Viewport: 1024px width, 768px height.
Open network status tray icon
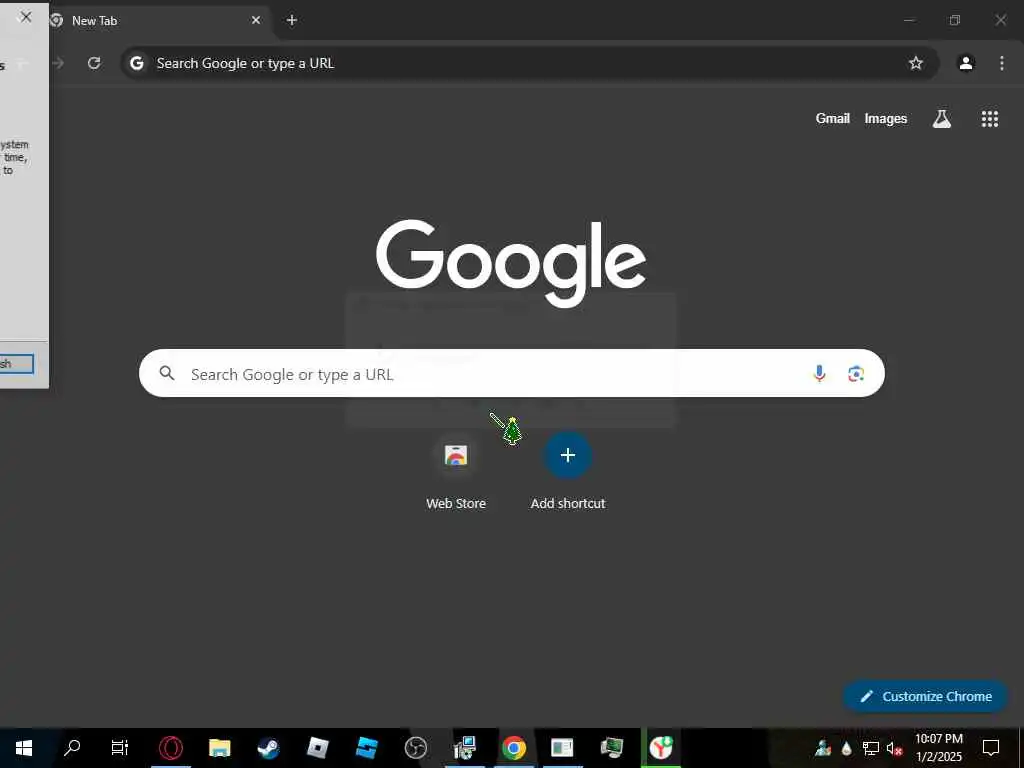tap(871, 748)
